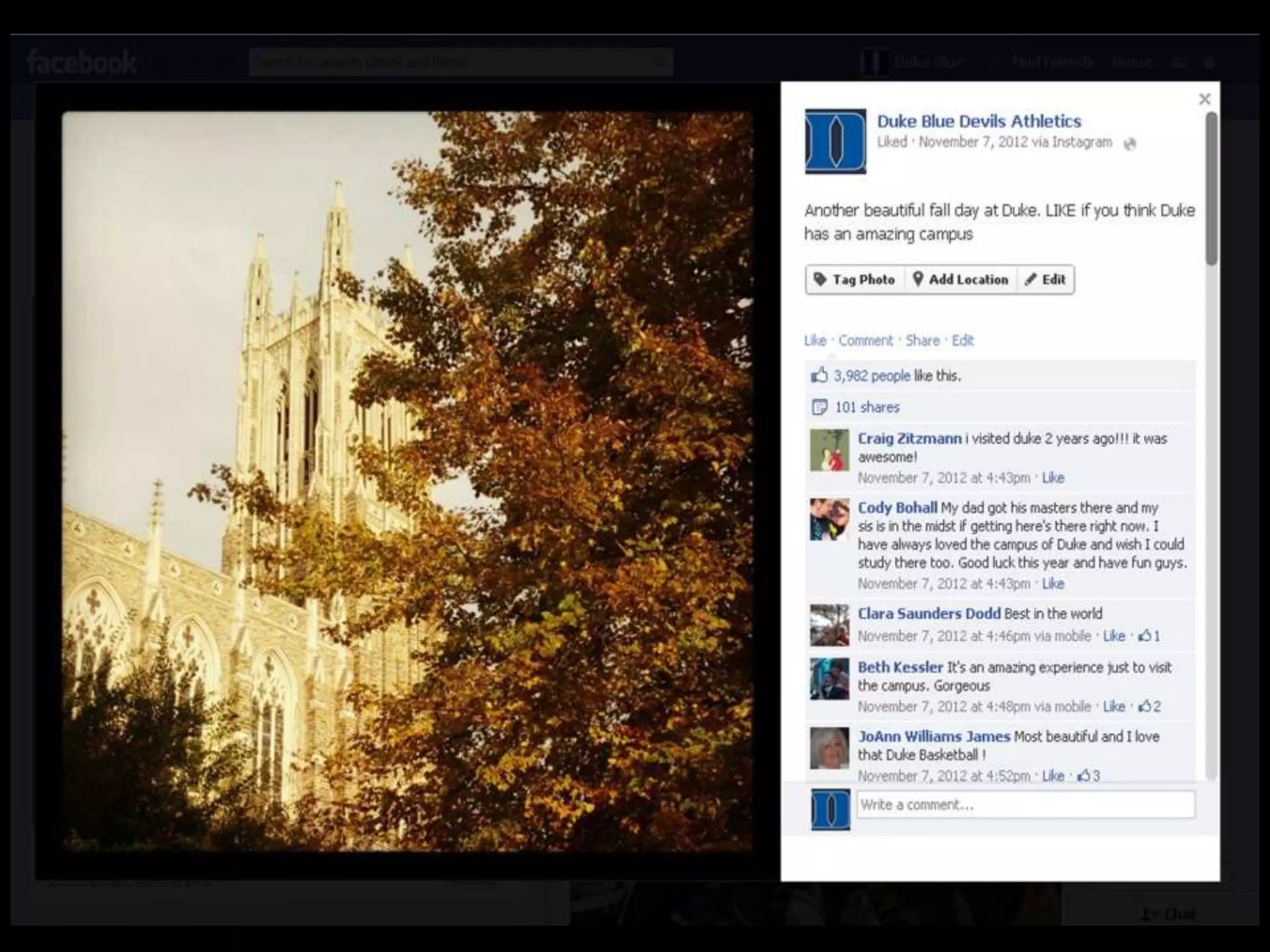View the 3,982 people who liked
The width and height of the screenshot is (1270, 952).
tap(871, 376)
